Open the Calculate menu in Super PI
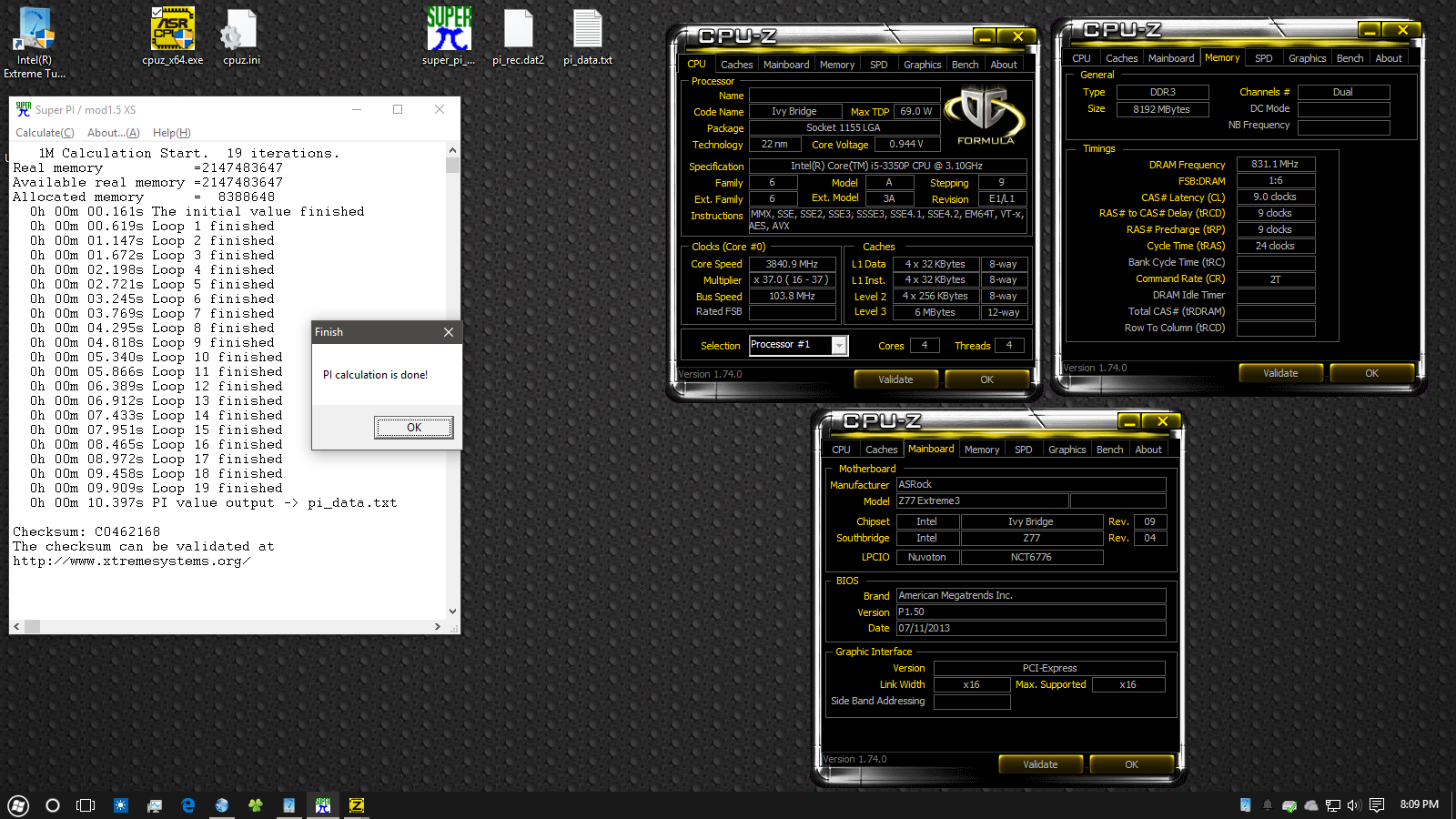1456x819 pixels. point(45,133)
